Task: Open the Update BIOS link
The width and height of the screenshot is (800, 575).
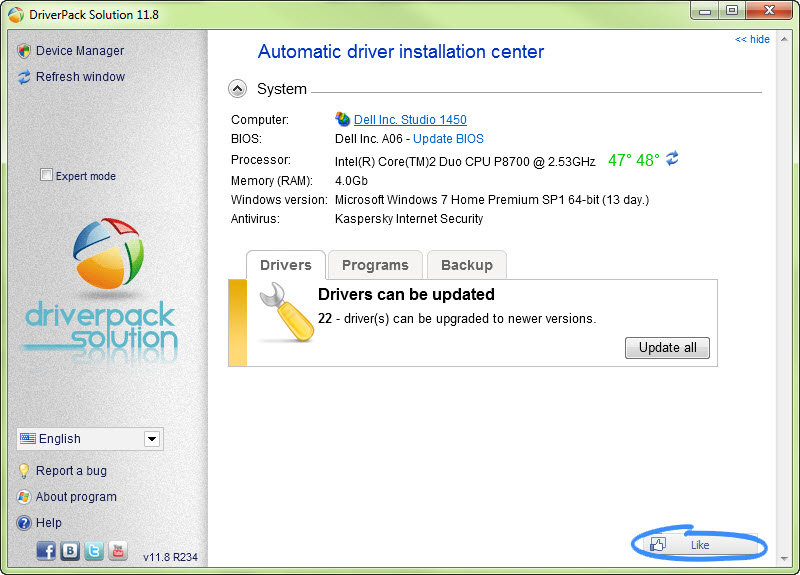Action: coord(448,139)
